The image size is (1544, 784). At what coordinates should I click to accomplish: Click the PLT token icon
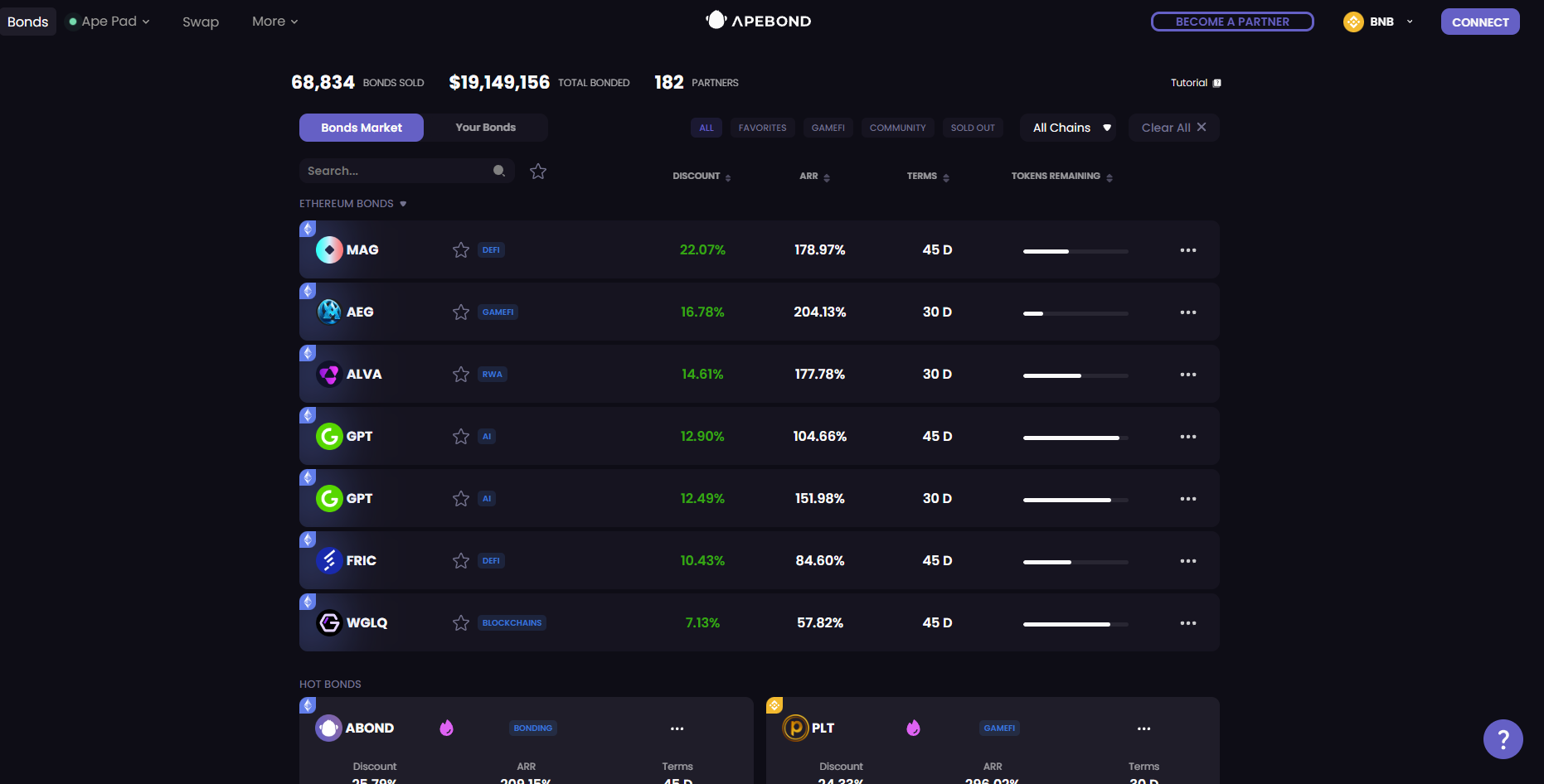[795, 728]
